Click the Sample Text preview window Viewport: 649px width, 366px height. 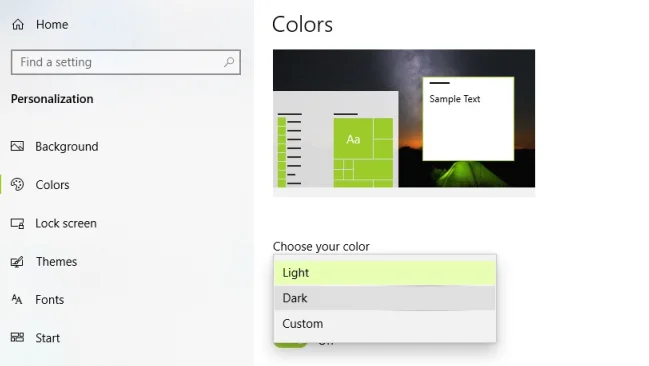coord(468,119)
